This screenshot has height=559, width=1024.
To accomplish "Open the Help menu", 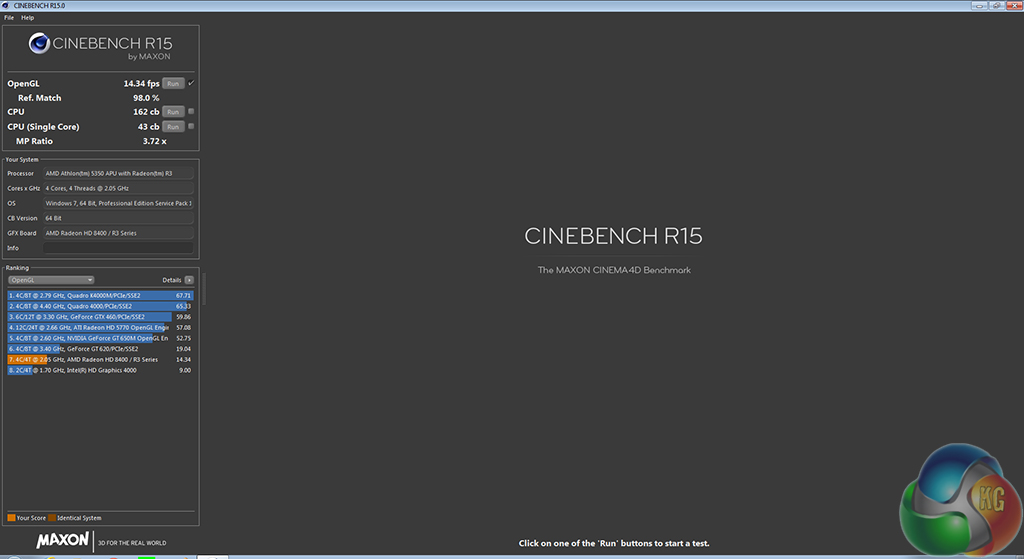I will 27,18.
